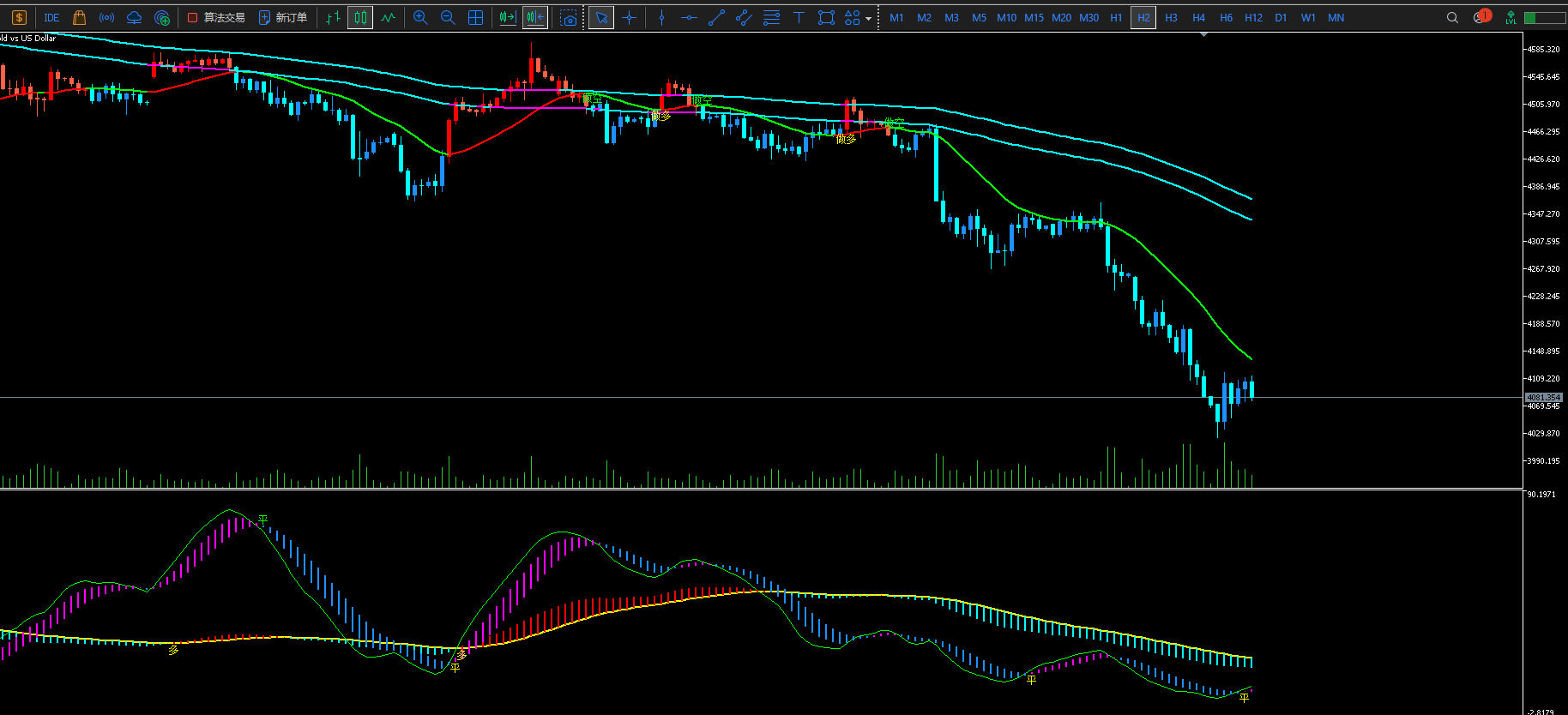Image resolution: width=1568 pixels, height=715 pixels.
Task: Draw Fibonacci retracement lines
Action: click(x=771, y=17)
